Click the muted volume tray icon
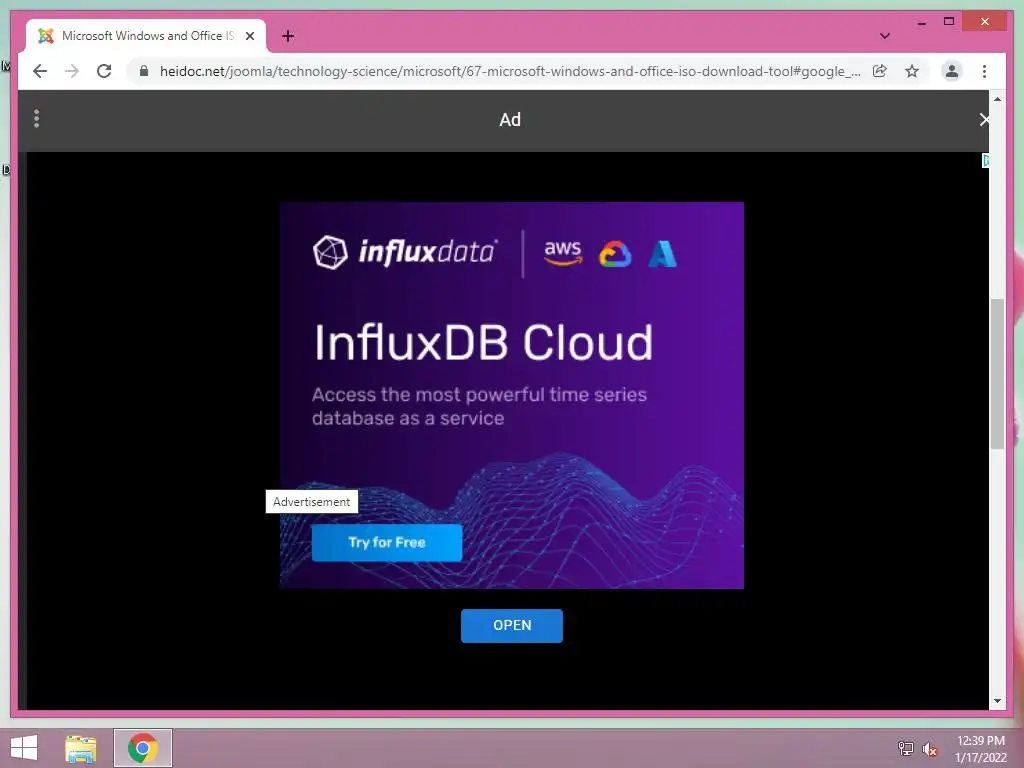The width and height of the screenshot is (1024, 768). (930, 749)
